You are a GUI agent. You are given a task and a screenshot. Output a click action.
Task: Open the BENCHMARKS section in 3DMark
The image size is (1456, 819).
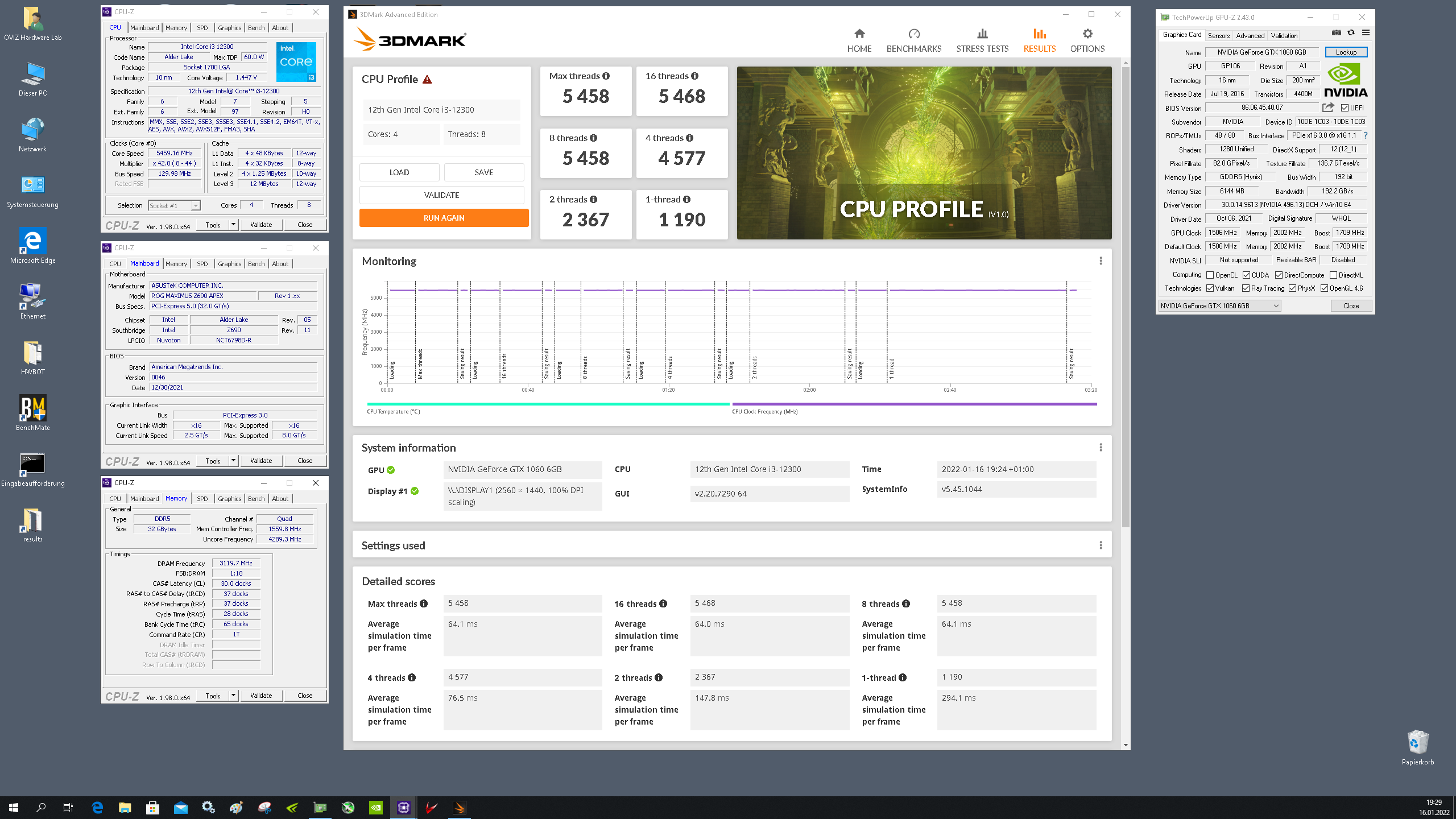point(913,41)
